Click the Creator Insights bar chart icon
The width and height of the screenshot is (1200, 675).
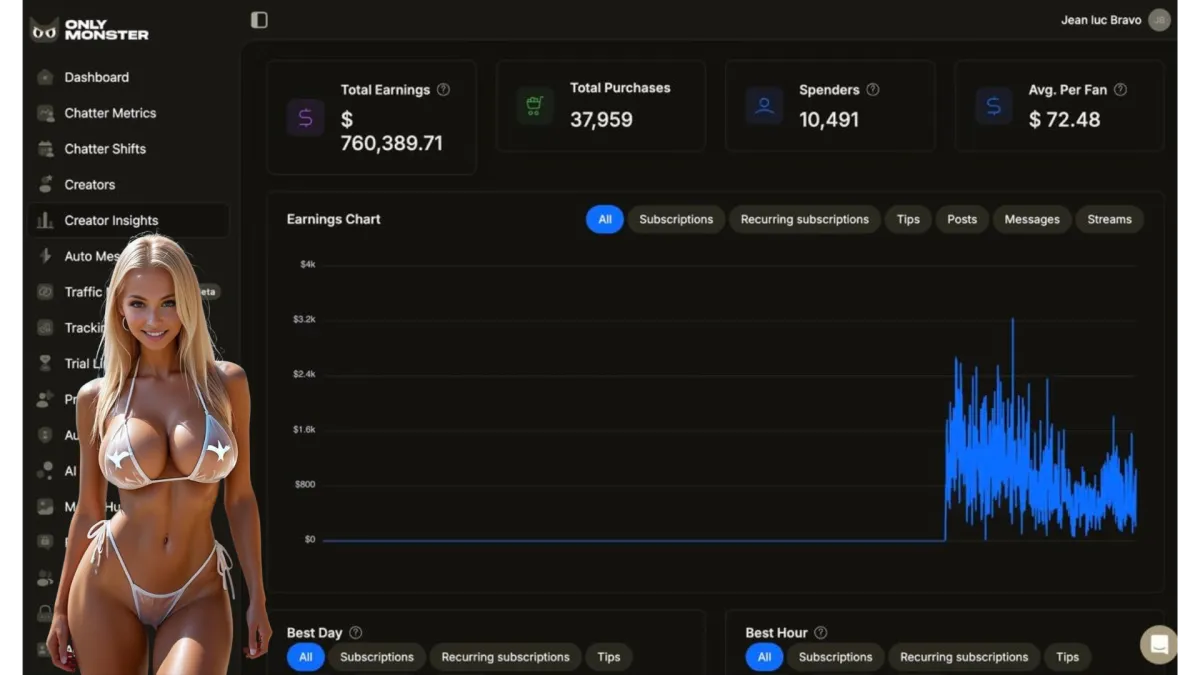pos(45,221)
